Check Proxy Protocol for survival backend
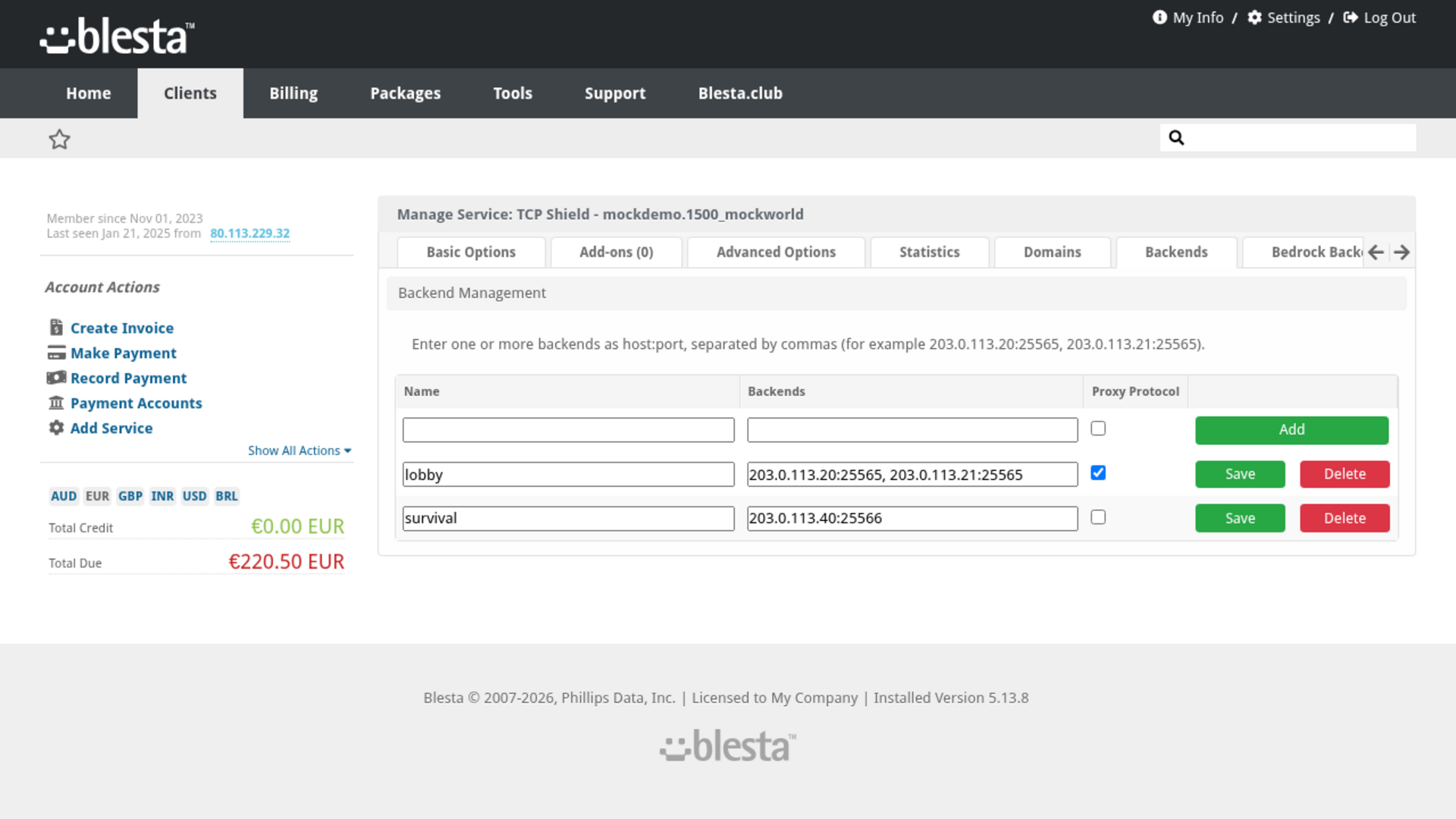1456x819 pixels. click(x=1098, y=517)
